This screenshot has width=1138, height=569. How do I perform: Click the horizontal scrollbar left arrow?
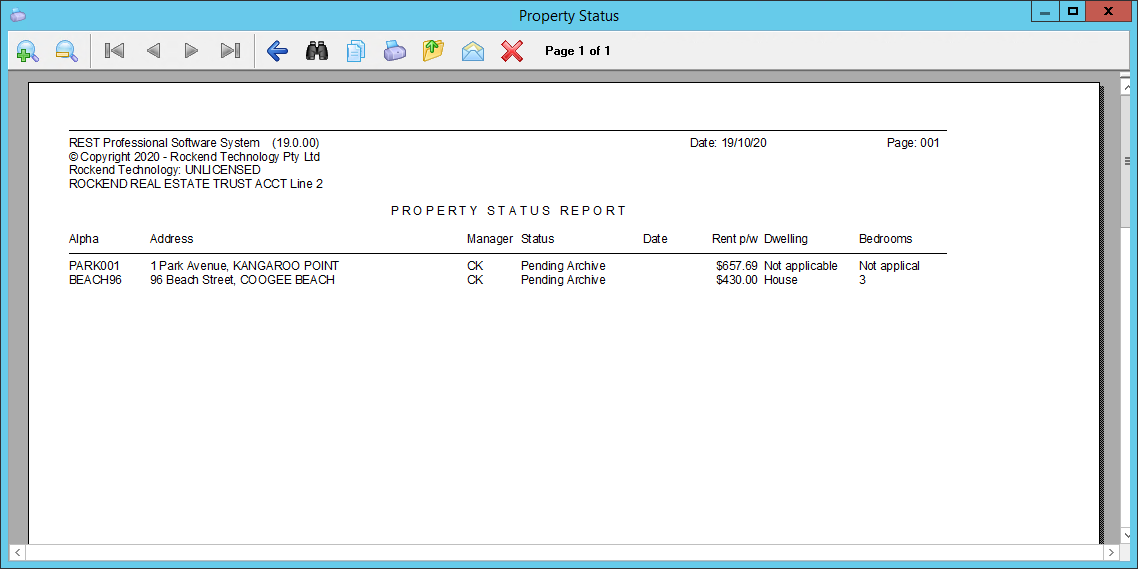pyautogui.click(x=17, y=553)
